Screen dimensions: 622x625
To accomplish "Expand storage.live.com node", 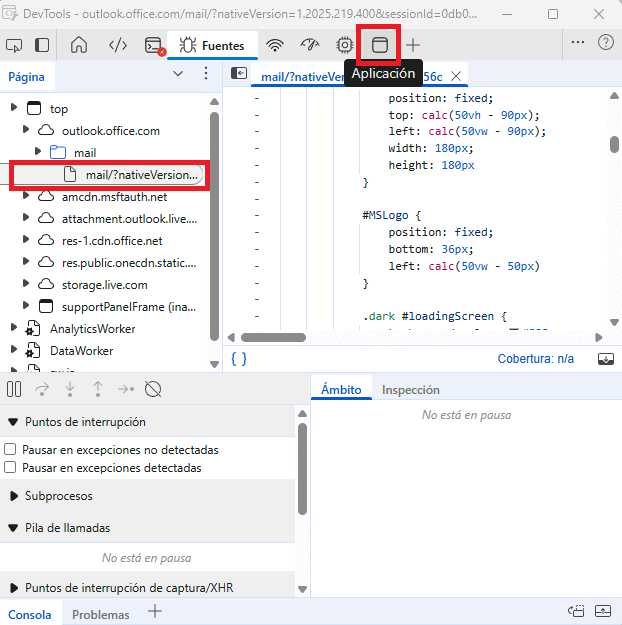I will pyautogui.click(x=26, y=283).
